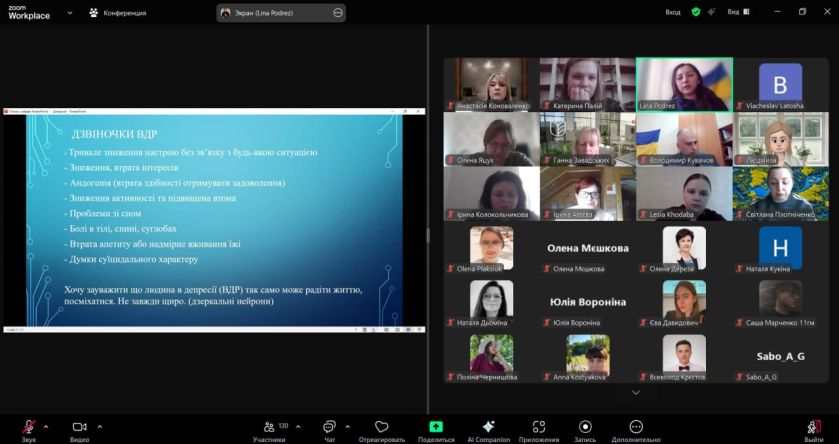839x444 pixels.
Task: Expand the arrow next to Участники
Action: (298, 427)
